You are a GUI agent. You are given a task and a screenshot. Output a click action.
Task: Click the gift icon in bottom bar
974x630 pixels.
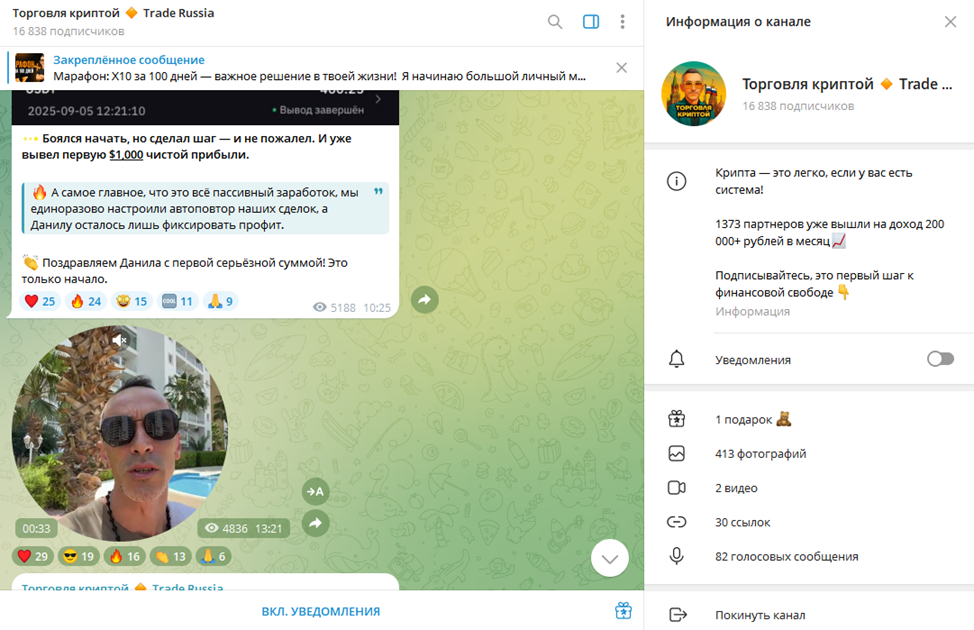[623, 611]
